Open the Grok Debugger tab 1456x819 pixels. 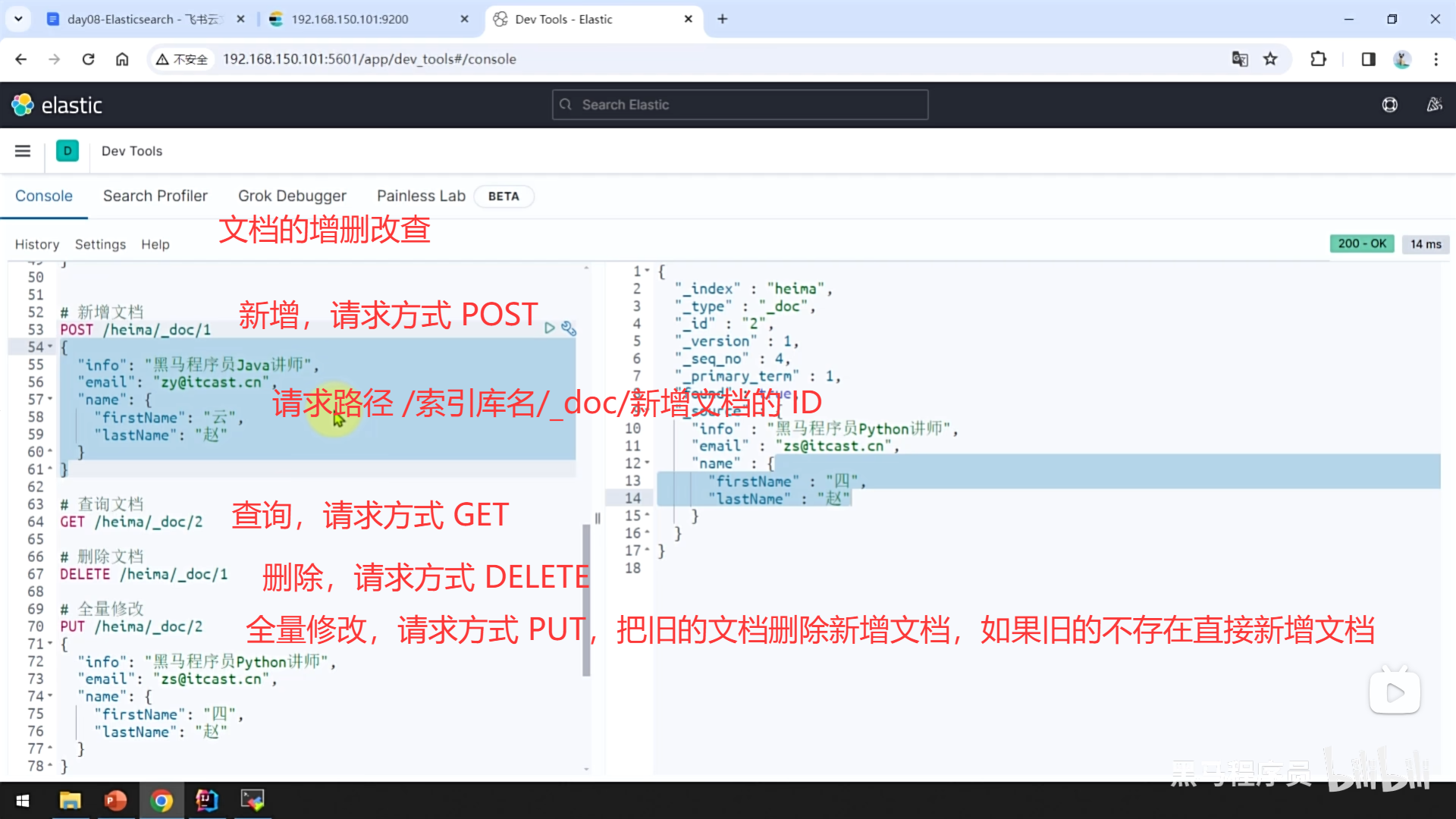(x=292, y=196)
